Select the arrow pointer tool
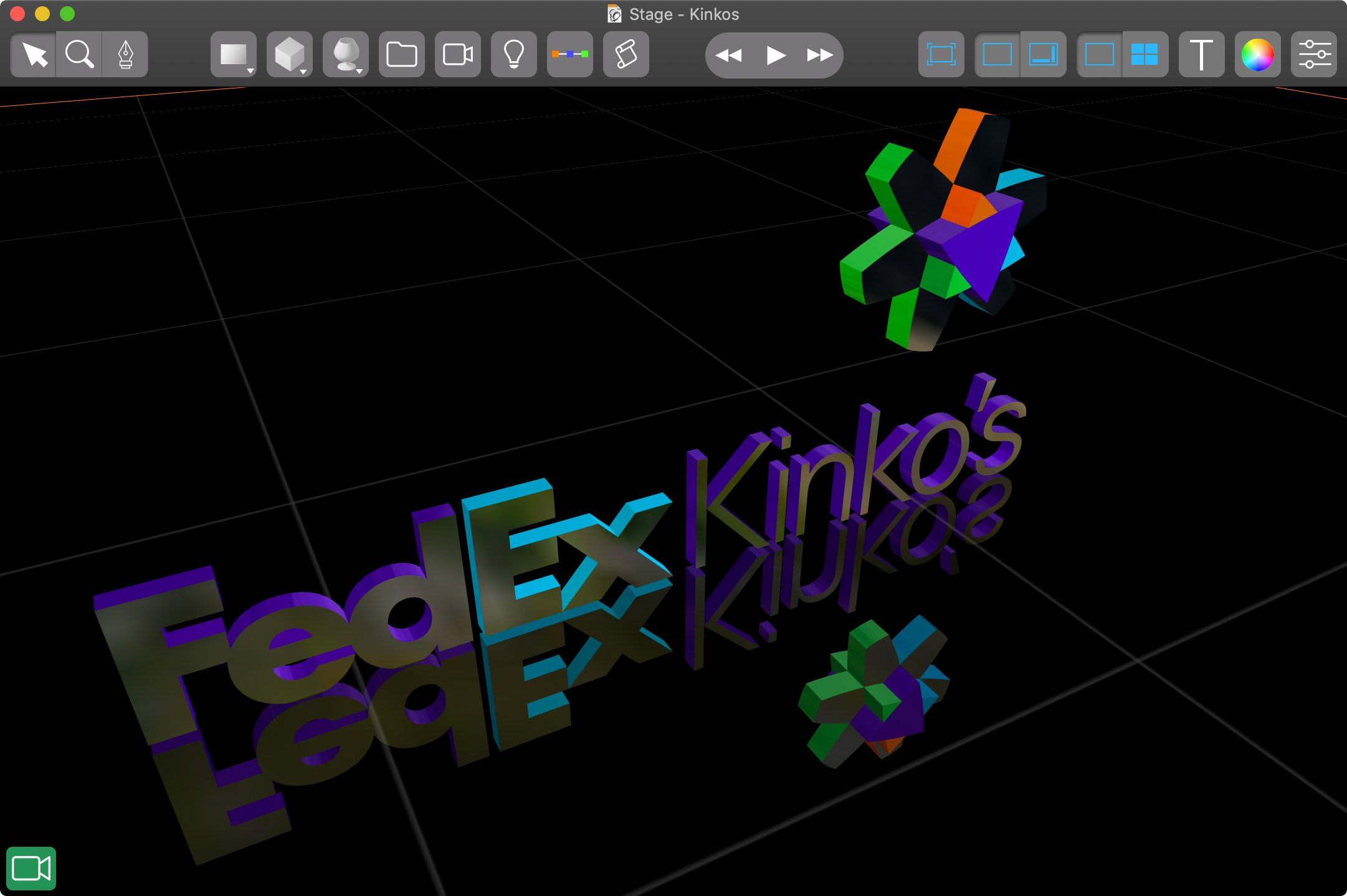The height and width of the screenshot is (896, 1347). 34,55
